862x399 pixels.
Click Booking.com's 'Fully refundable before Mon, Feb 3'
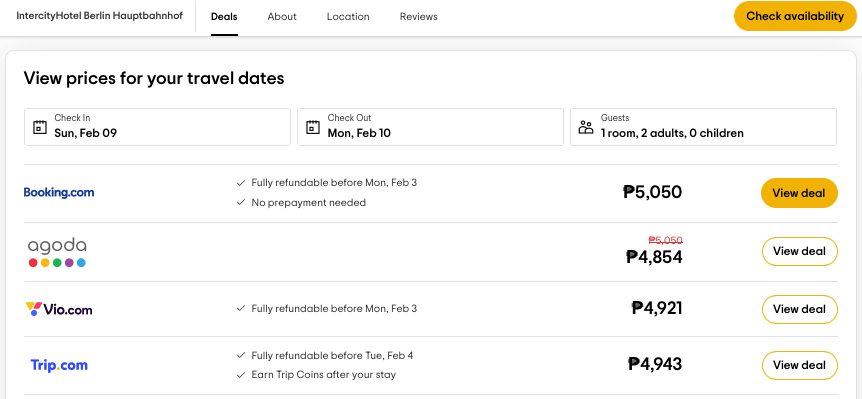(334, 182)
